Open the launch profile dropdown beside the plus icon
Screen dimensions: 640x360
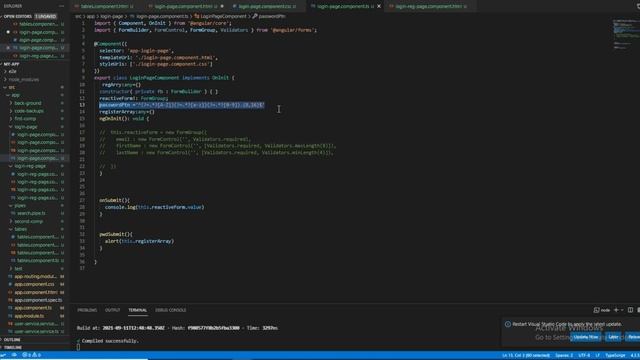[622, 310]
